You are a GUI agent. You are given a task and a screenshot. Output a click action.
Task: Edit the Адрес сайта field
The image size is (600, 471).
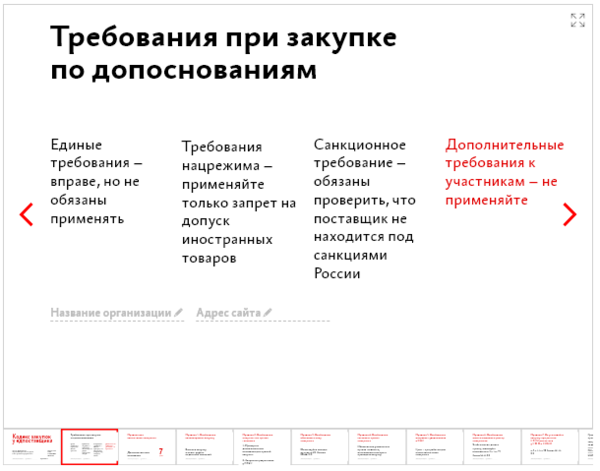pos(228,313)
